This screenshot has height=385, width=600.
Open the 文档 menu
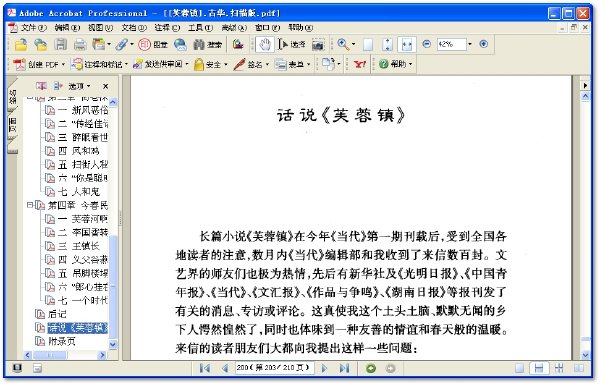(134, 28)
